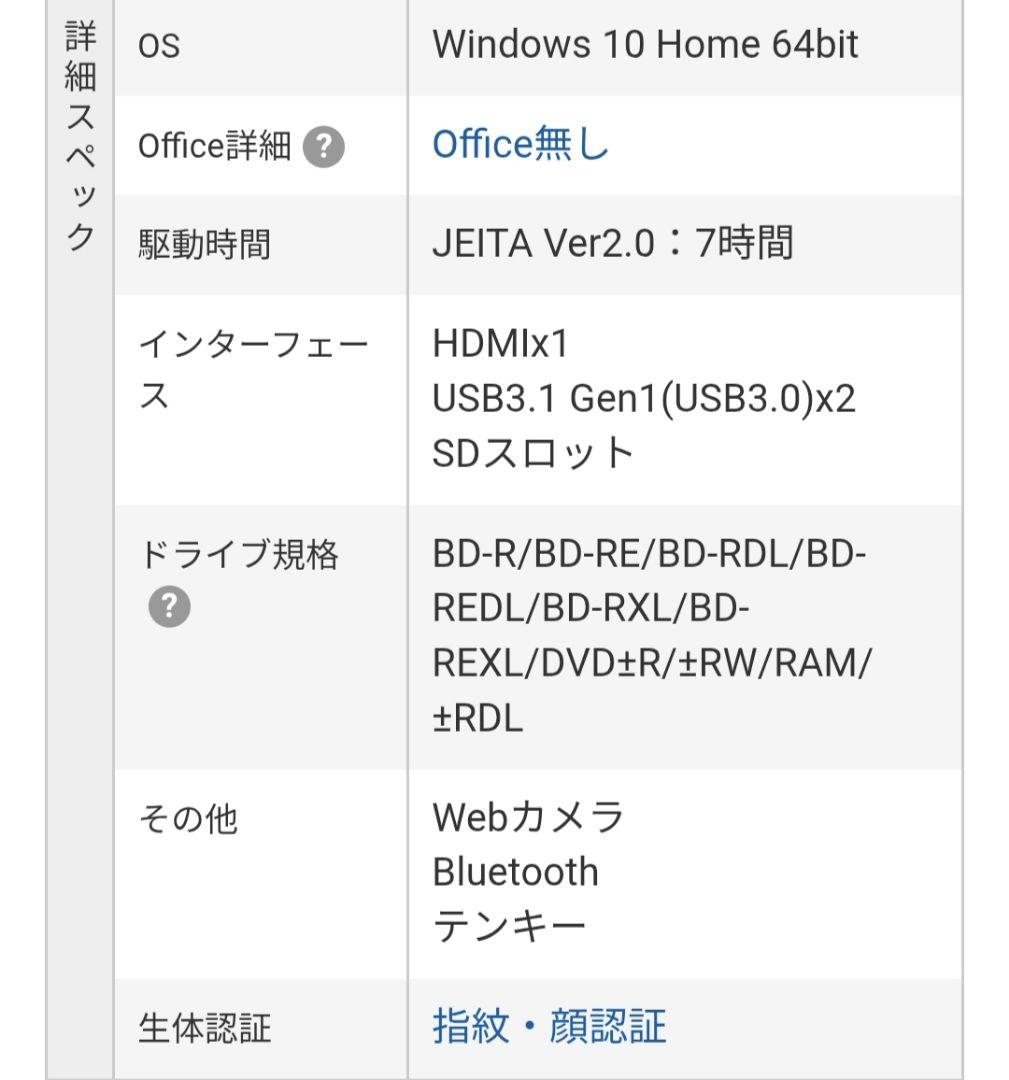Click the Office詳細 label text
The image size is (1009, 1080).
coord(214,146)
